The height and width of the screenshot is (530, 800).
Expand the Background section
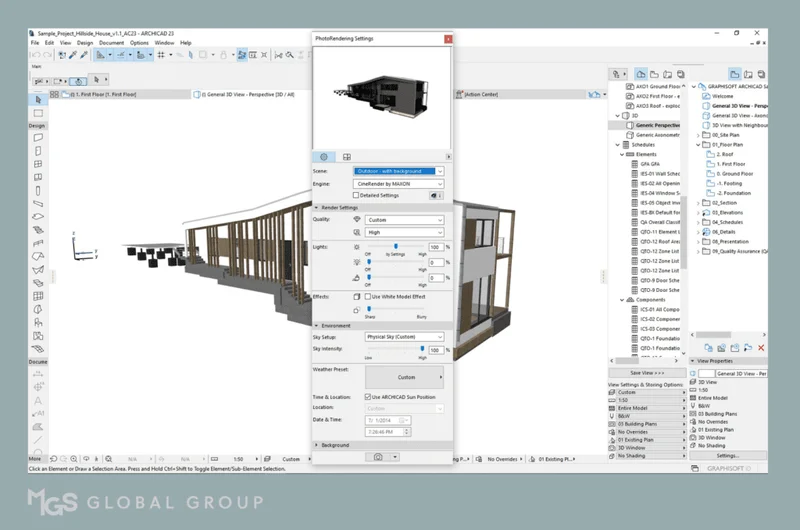click(x=335, y=444)
